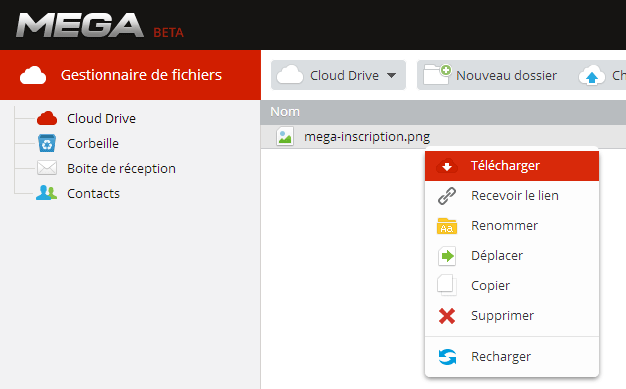Click the grey cloud icon in toolbar

click(290, 75)
